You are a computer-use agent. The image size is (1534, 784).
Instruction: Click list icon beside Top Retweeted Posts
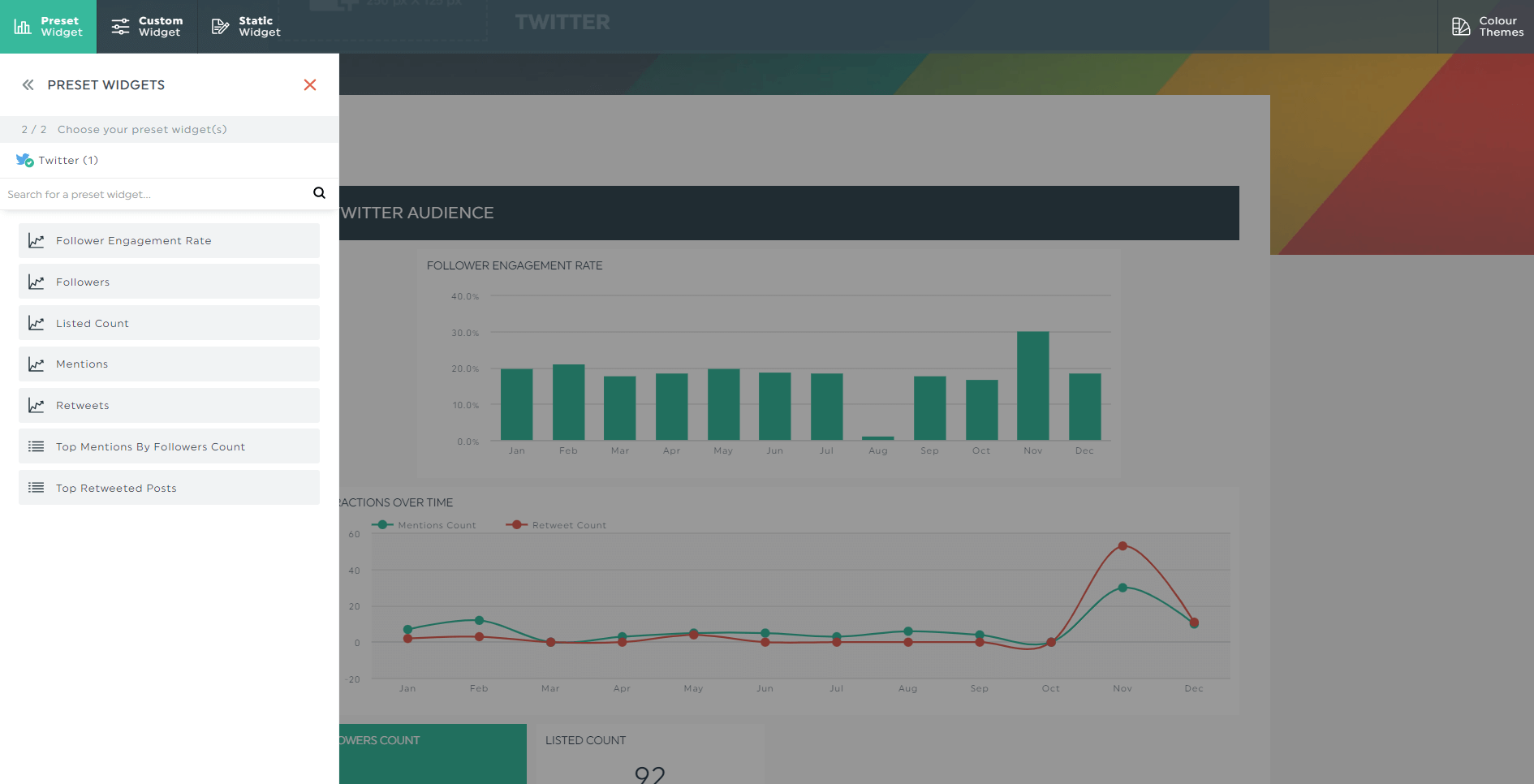(37, 488)
